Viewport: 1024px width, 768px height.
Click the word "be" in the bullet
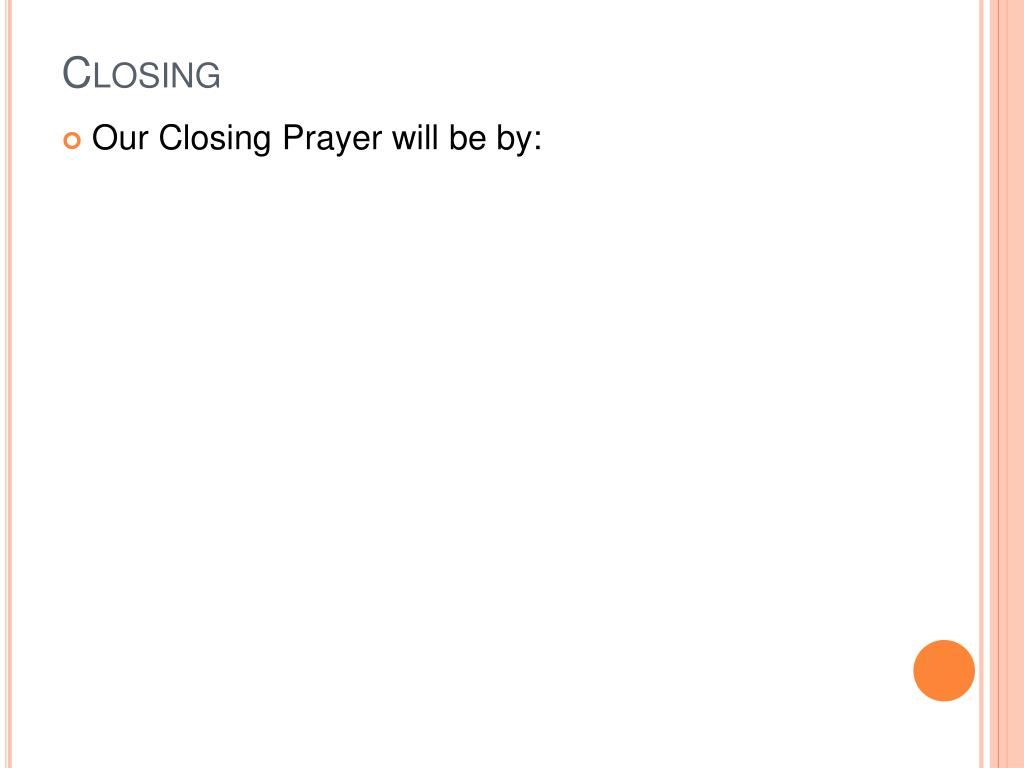tap(468, 137)
